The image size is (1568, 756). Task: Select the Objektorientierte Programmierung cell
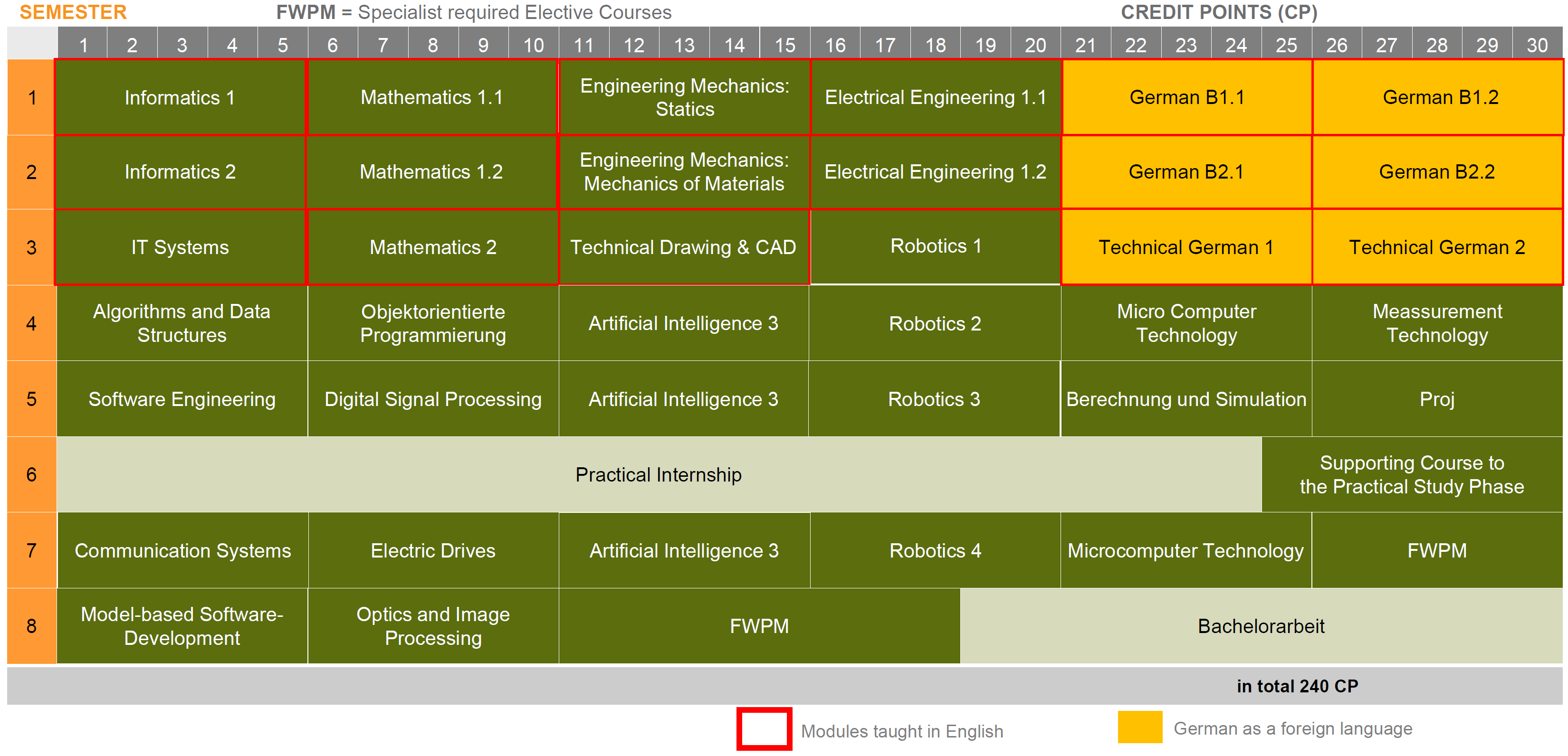[433, 323]
